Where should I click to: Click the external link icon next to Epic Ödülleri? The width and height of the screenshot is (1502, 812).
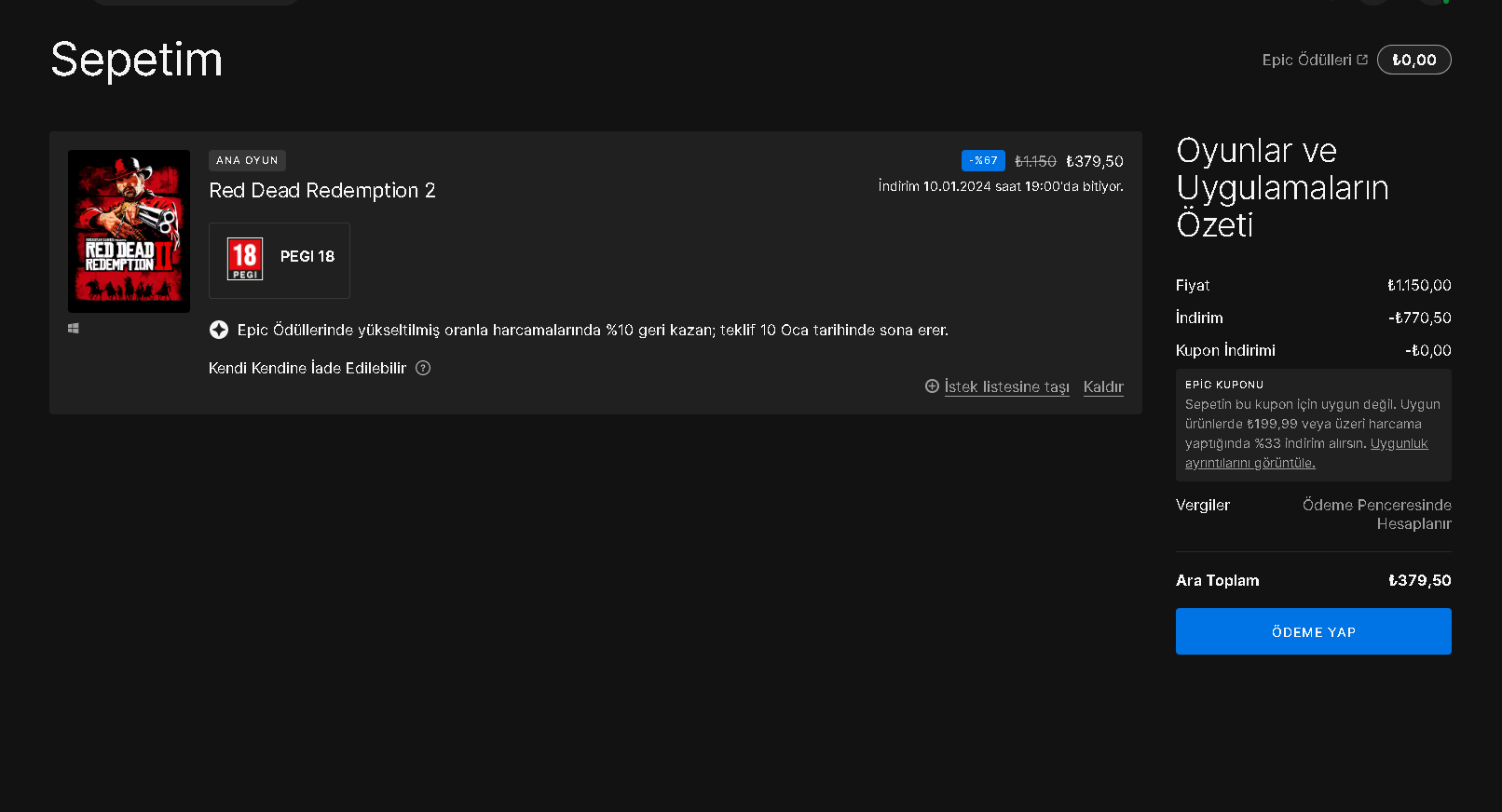[1362, 60]
